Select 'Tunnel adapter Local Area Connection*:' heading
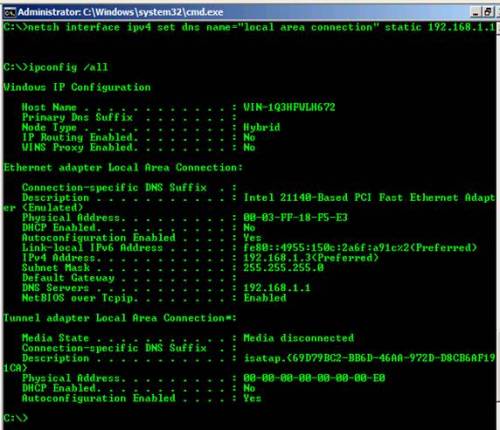The height and width of the screenshot is (430, 500). pos(120,318)
